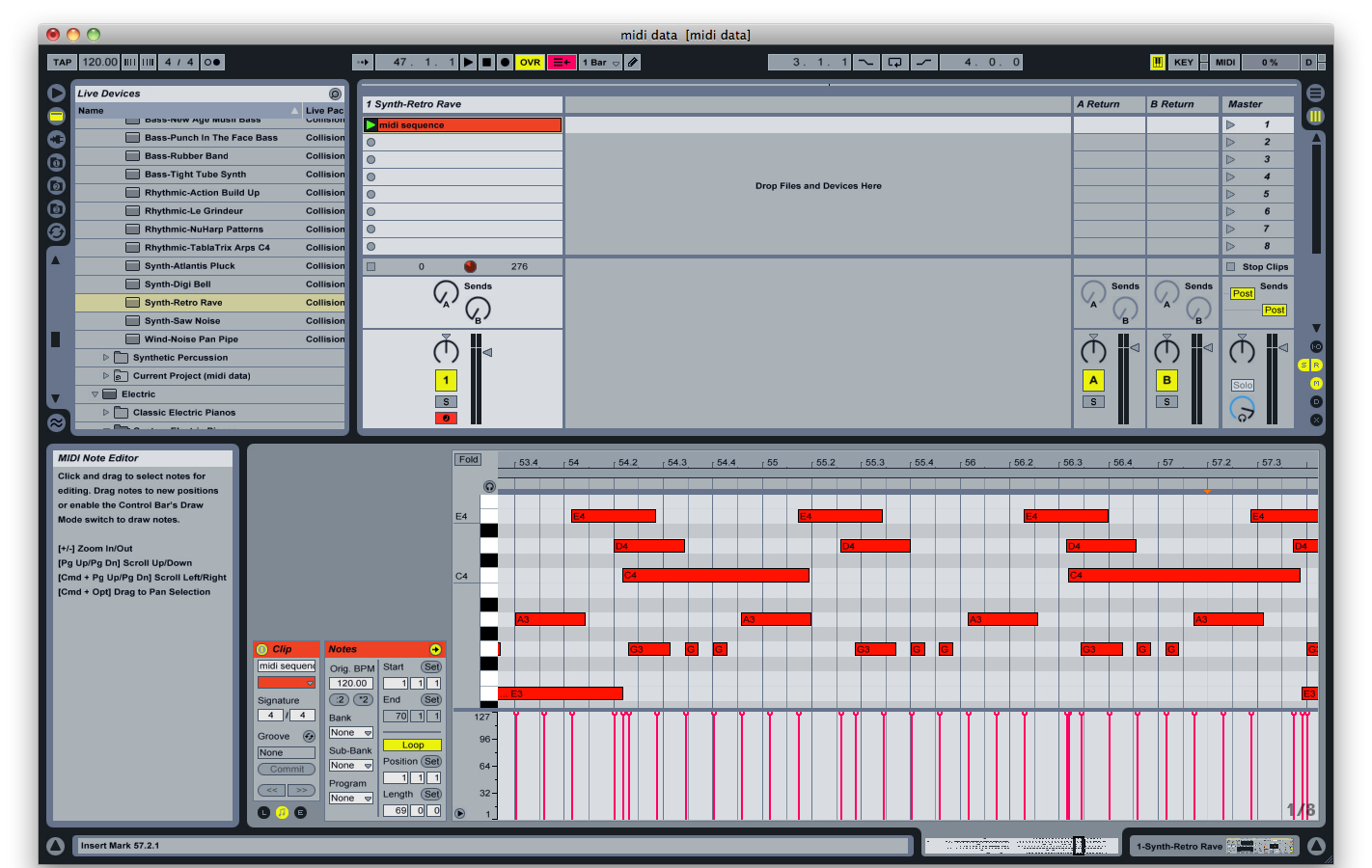Click the TAP tempo button
1372x868 pixels.
tap(63, 62)
